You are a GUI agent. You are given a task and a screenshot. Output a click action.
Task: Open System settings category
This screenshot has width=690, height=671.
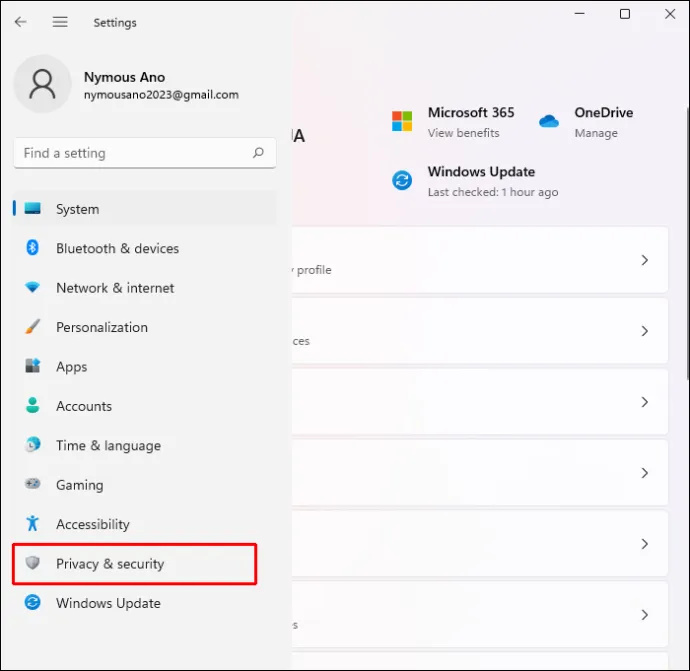tap(145, 209)
